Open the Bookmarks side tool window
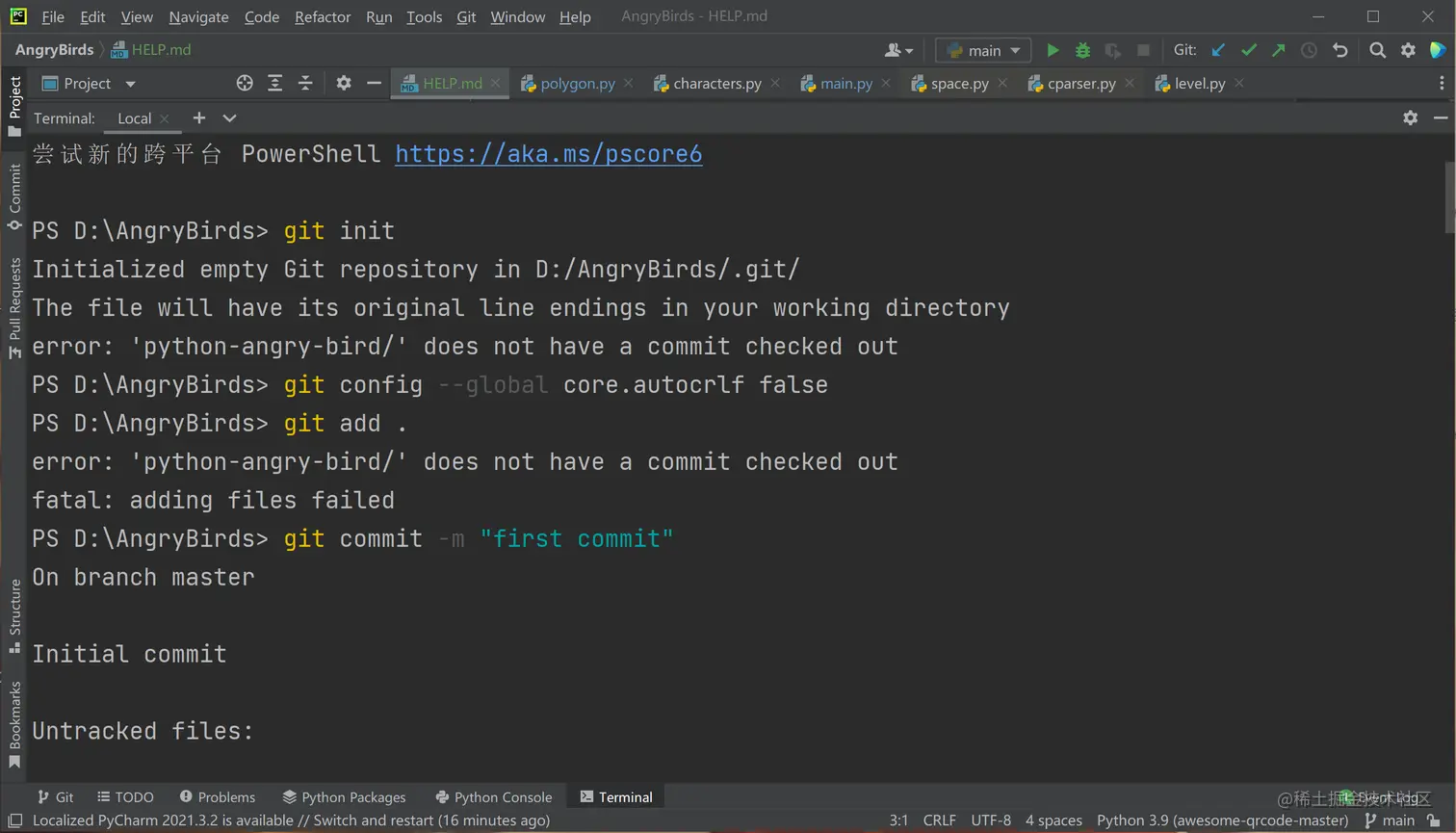Image resolution: width=1456 pixels, height=833 pixels. click(x=14, y=725)
